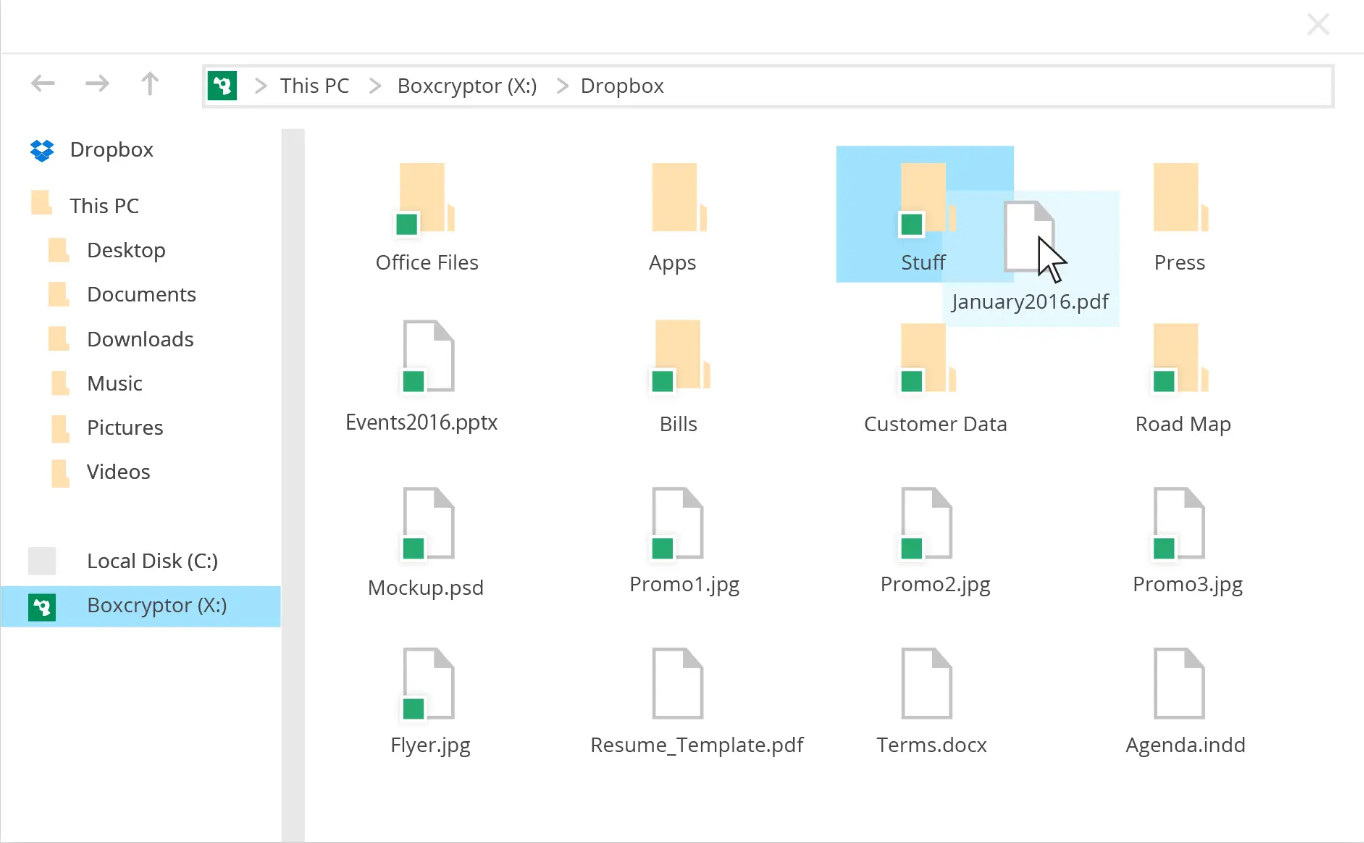The height and width of the screenshot is (843, 1364).
Task: Click the chevron before This PC
Action: 261,86
